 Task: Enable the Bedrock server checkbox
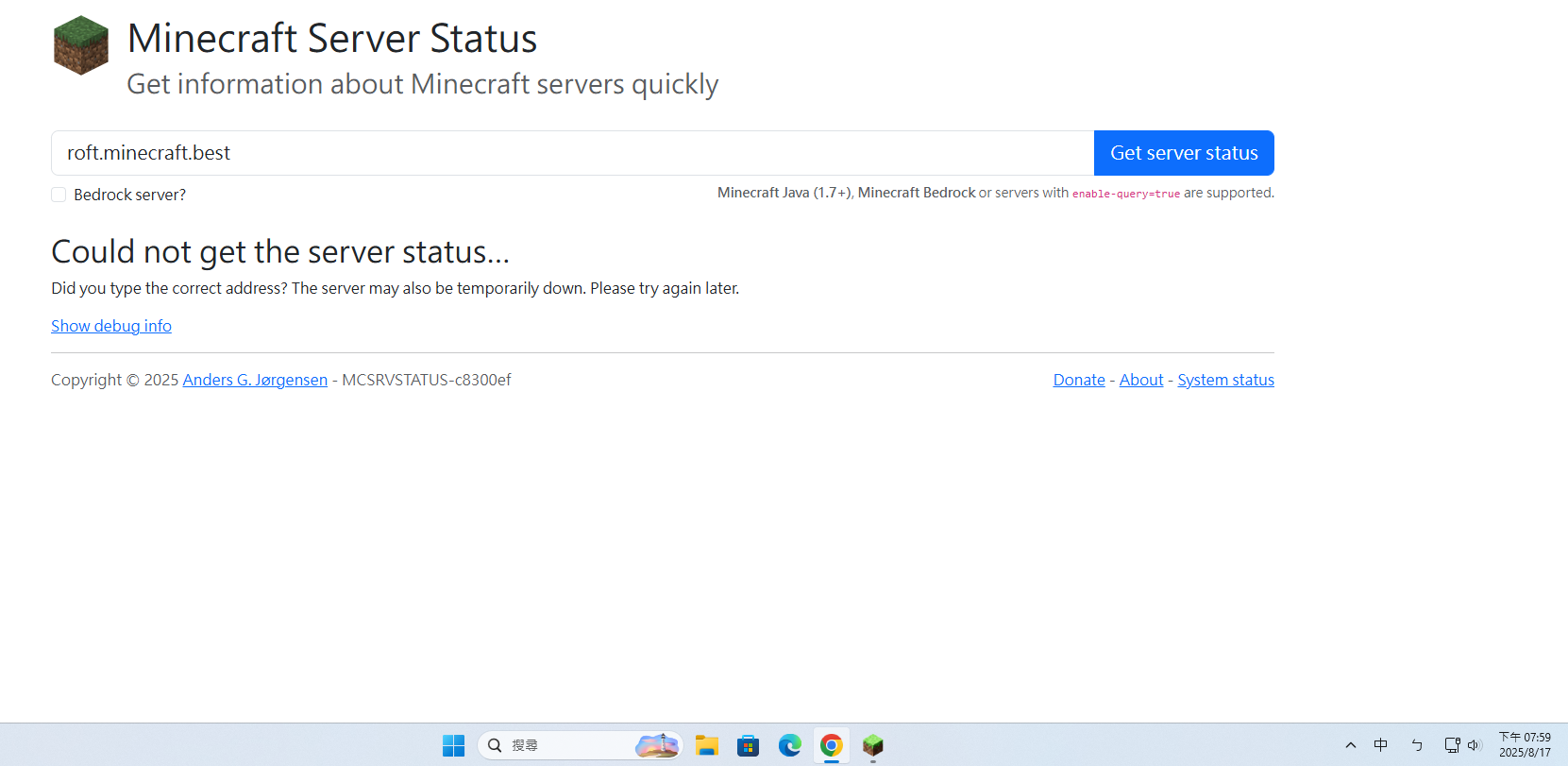coord(59,195)
